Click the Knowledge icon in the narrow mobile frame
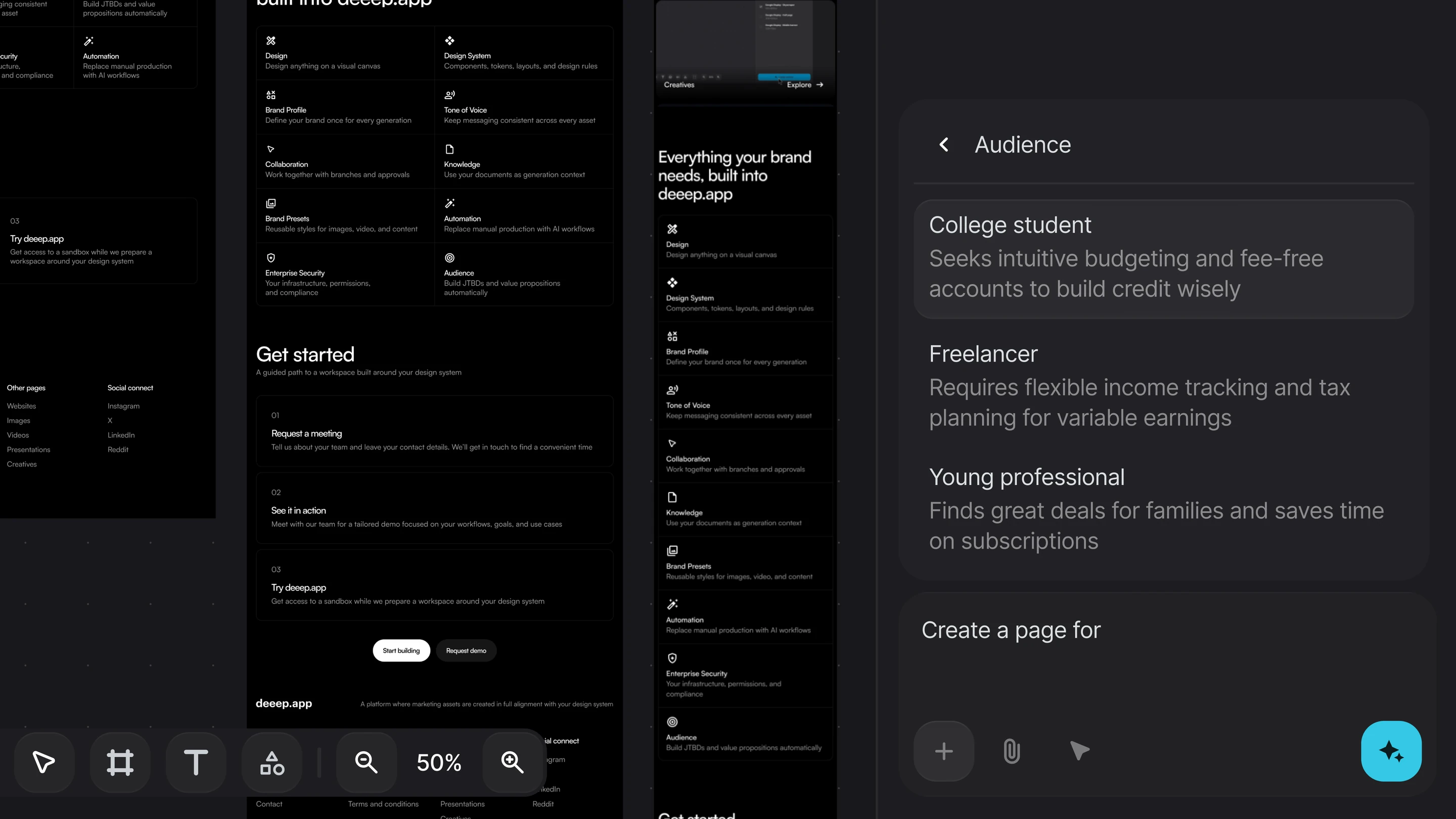The image size is (1456, 819). [672, 497]
